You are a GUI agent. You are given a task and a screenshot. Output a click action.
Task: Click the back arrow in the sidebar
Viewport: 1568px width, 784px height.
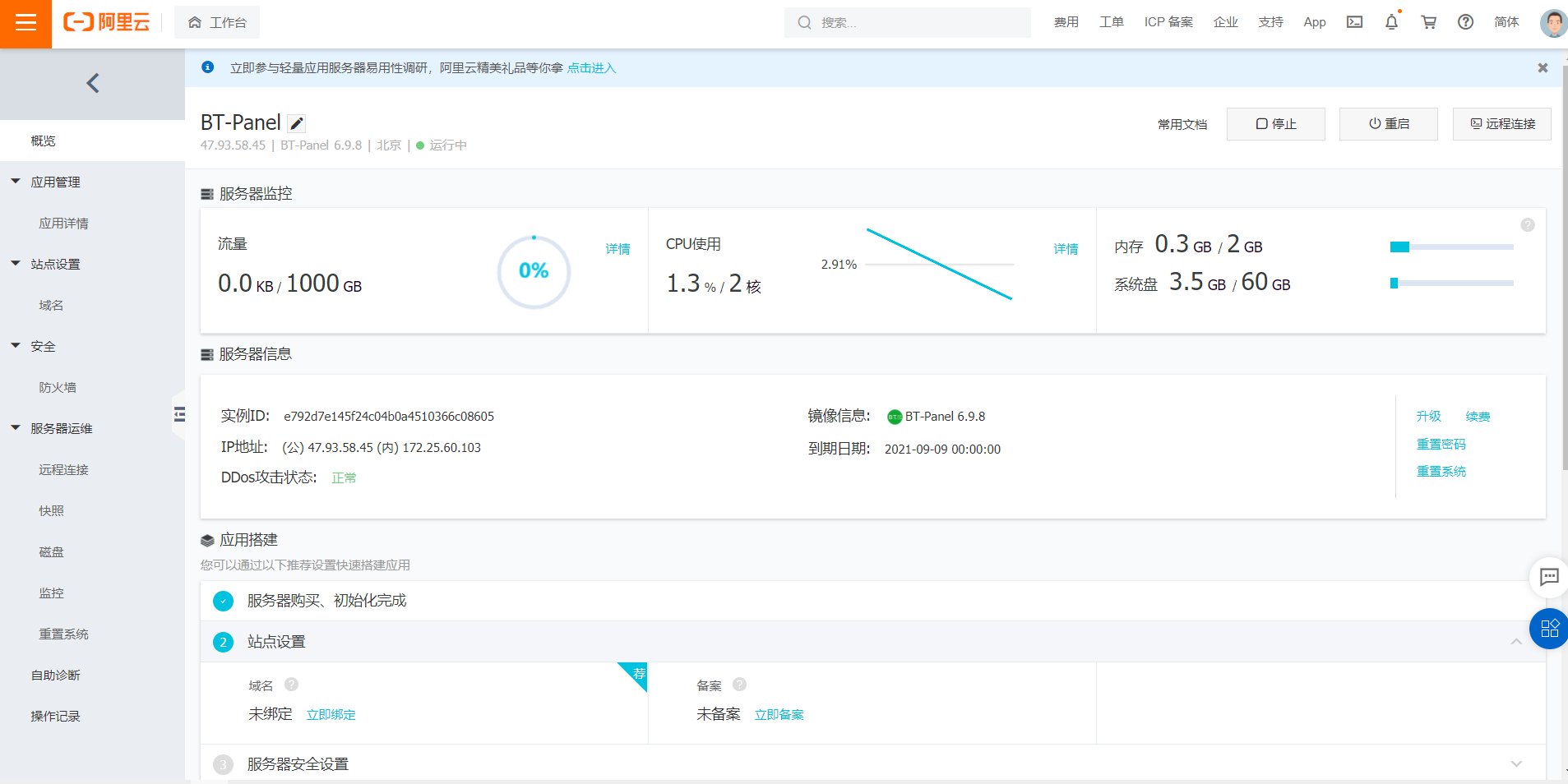click(92, 83)
